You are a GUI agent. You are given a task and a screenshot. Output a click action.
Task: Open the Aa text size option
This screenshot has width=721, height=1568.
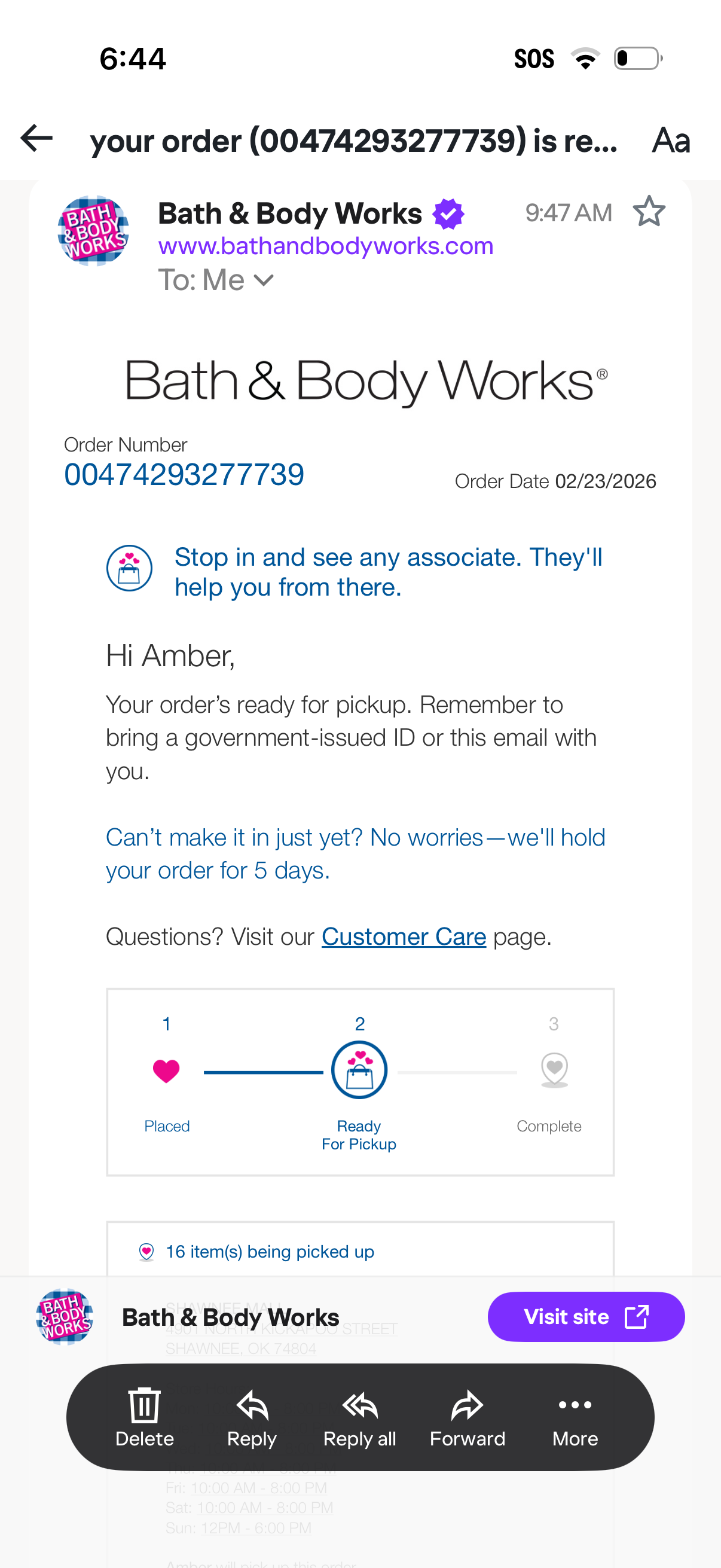(671, 140)
